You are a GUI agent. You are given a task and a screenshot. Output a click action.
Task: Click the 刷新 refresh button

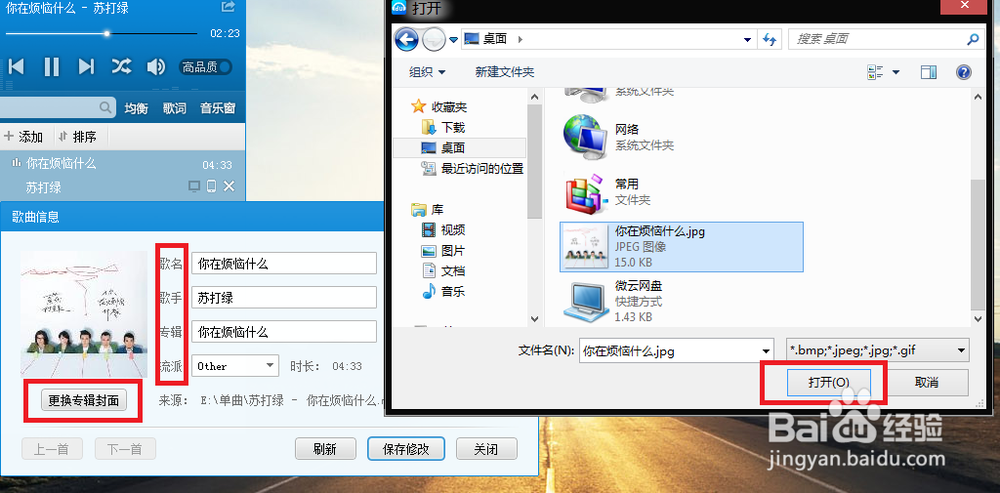pos(325,449)
